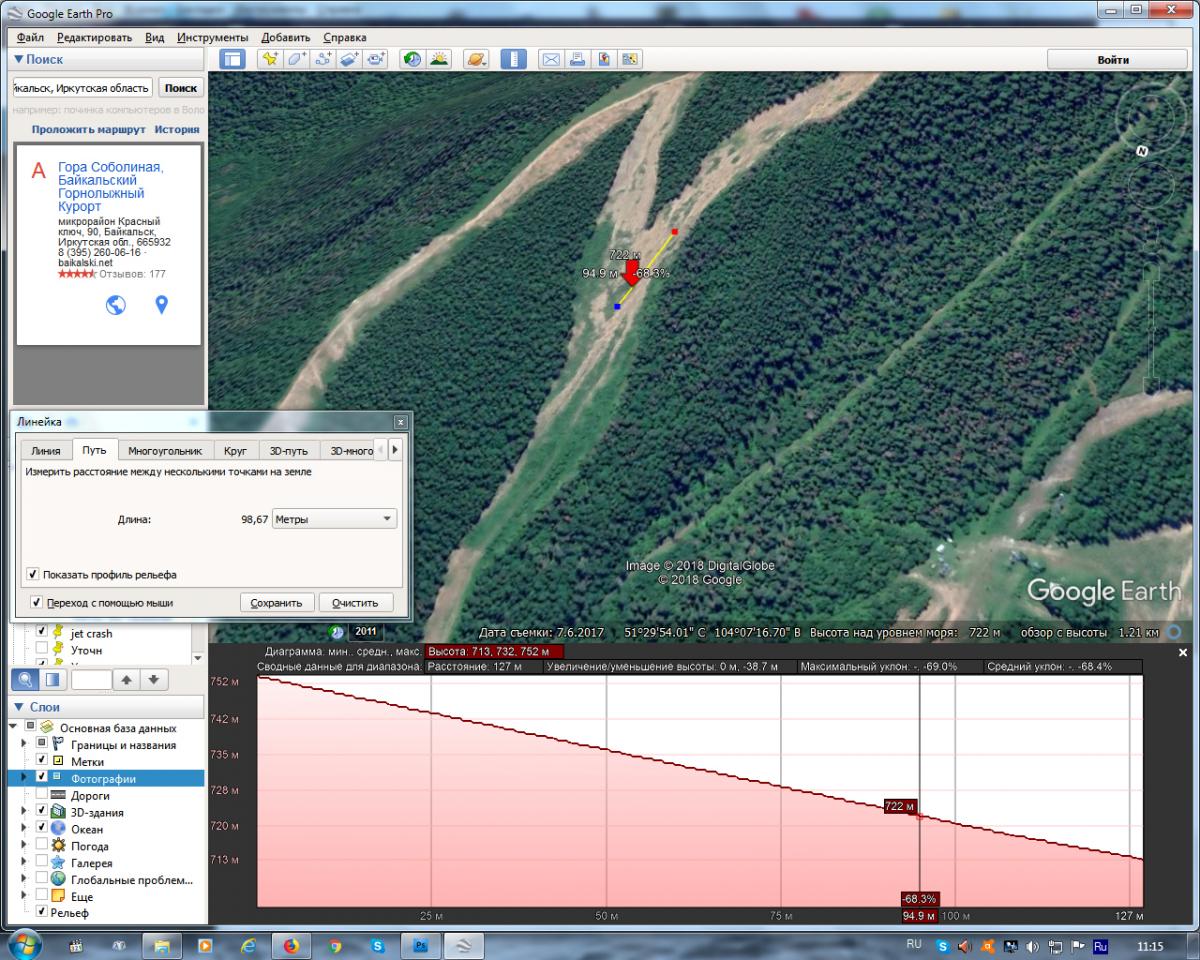The image size is (1200, 960).
Task: Print the current view
Action: (x=577, y=59)
